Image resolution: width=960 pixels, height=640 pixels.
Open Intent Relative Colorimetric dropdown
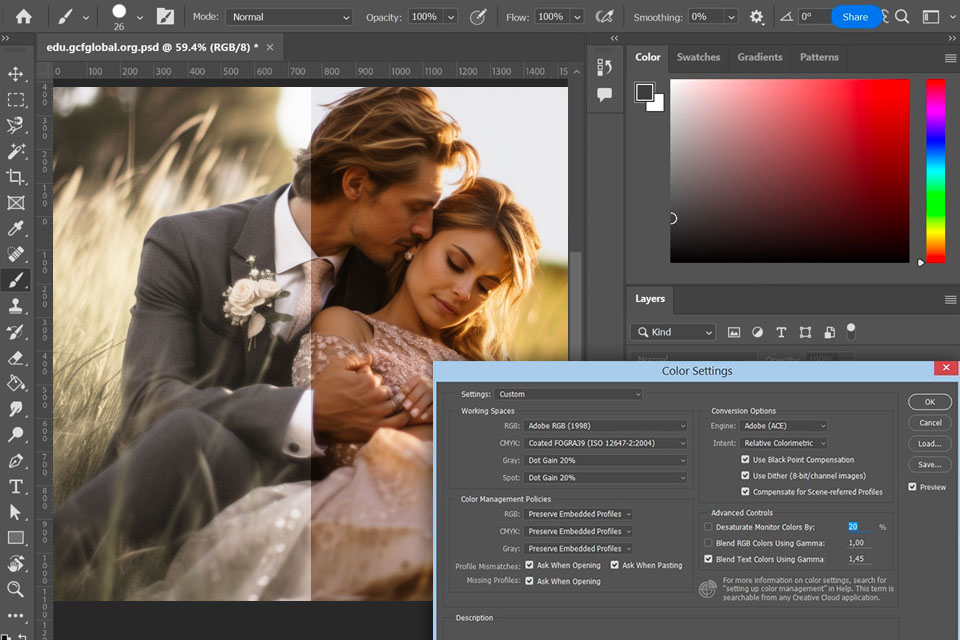tap(784, 443)
